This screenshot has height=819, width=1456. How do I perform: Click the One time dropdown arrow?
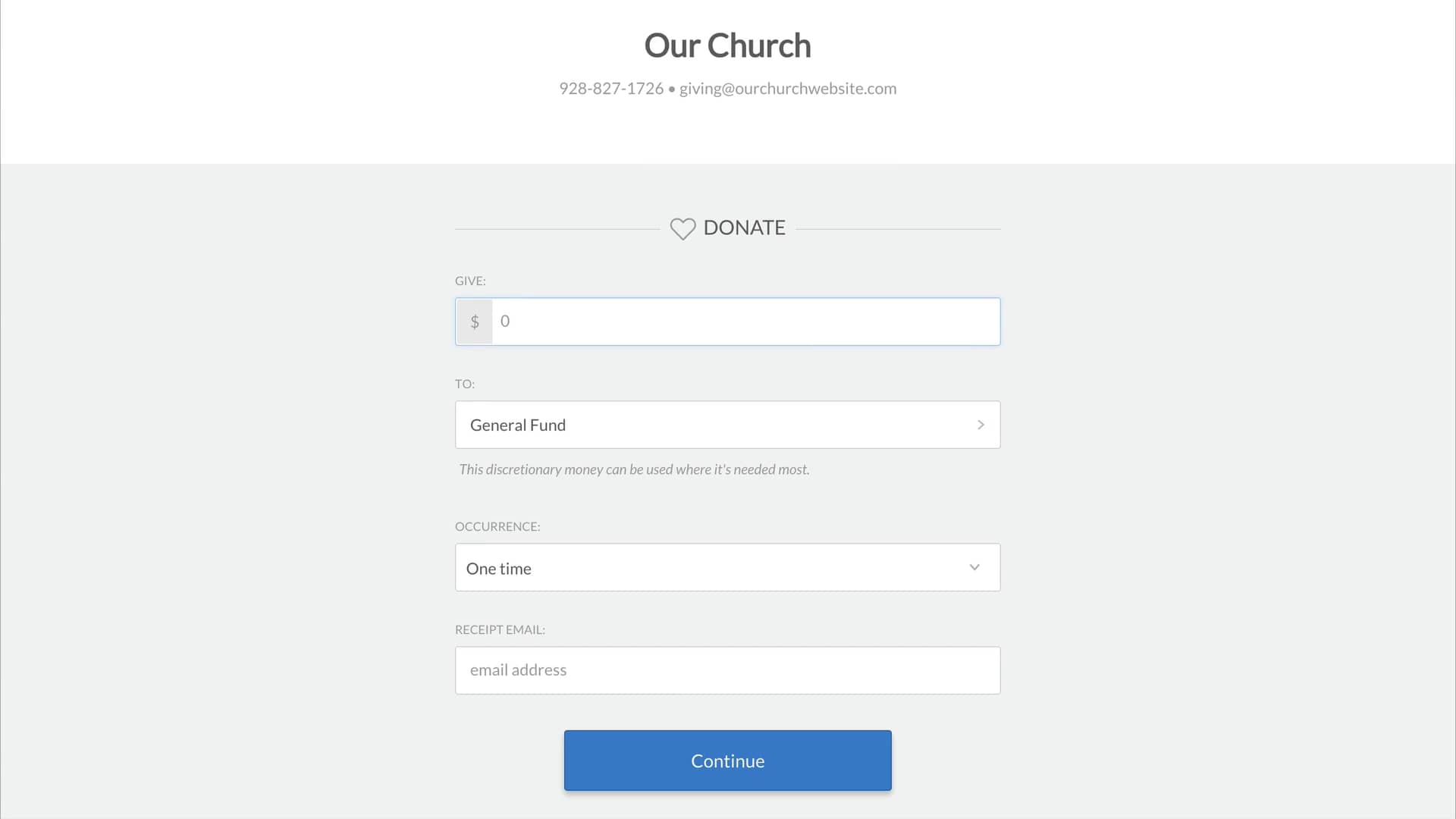(x=974, y=567)
